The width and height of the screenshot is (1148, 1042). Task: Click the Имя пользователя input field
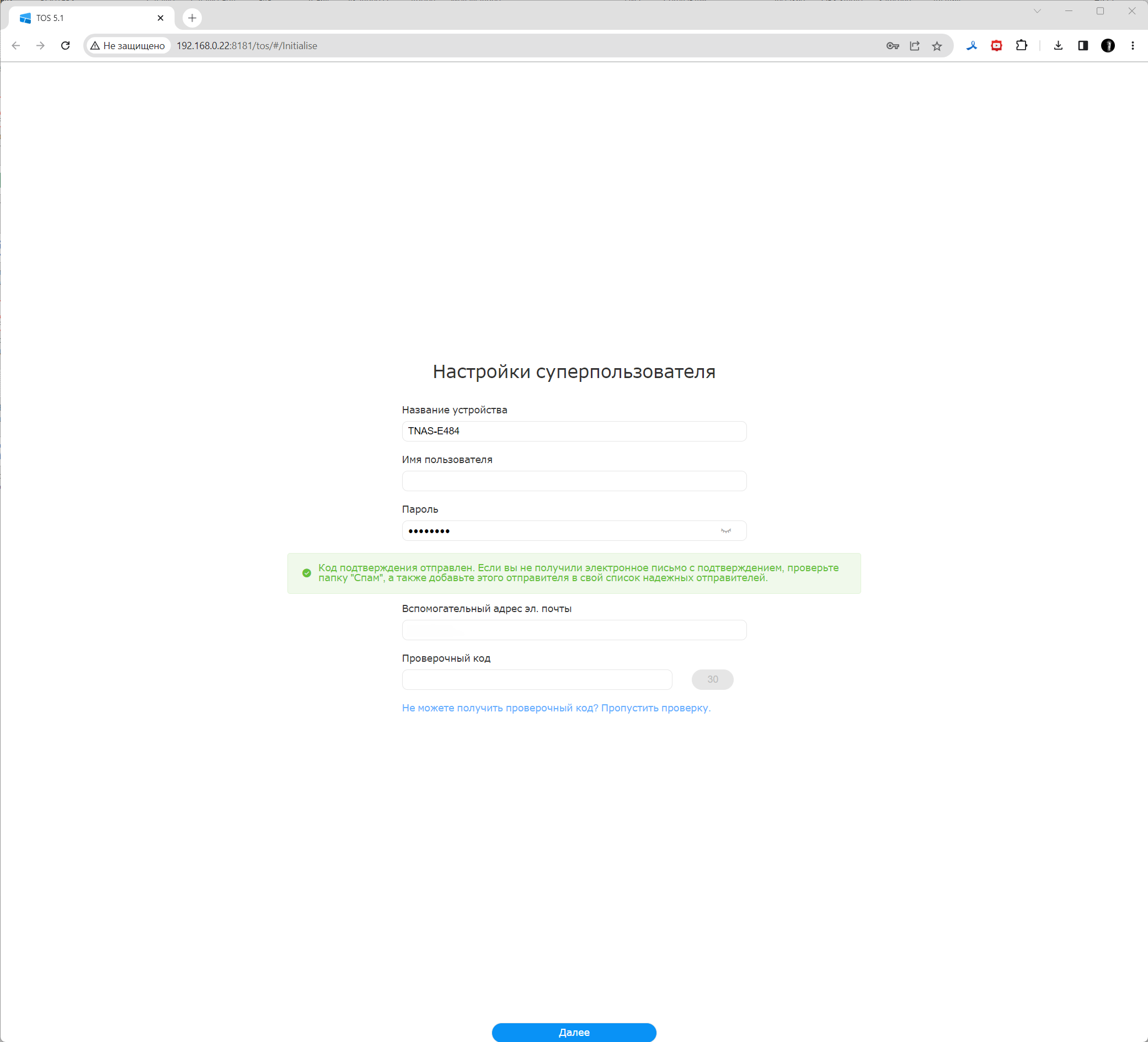573,481
